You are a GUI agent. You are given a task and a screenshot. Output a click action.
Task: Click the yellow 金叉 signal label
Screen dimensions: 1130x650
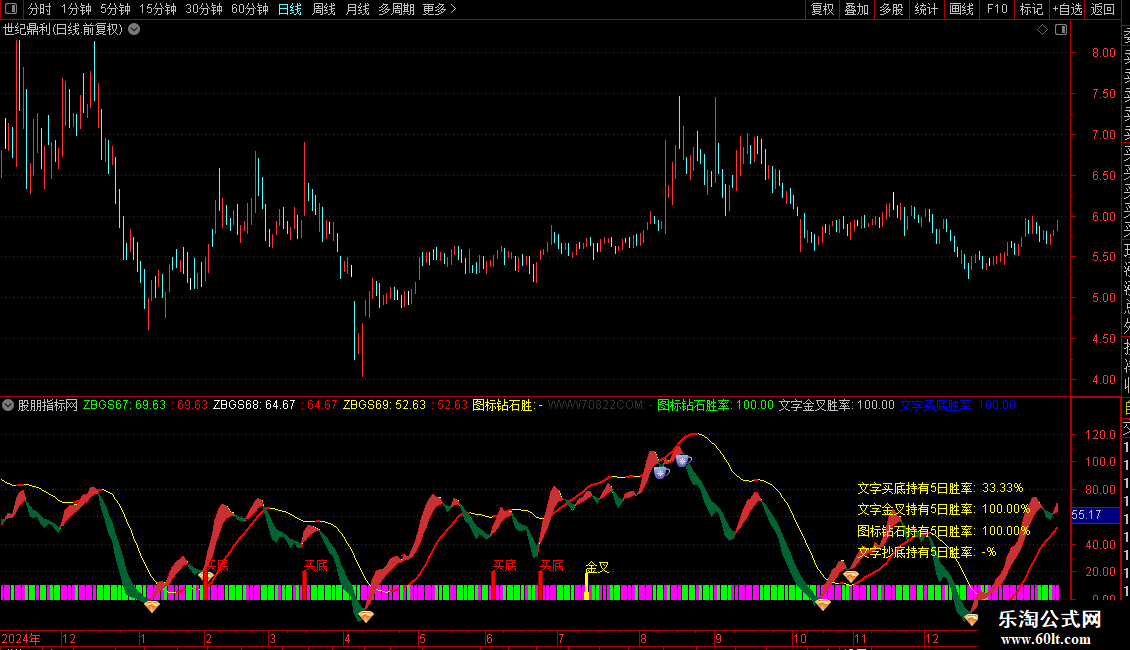click(x=597, y=567)
